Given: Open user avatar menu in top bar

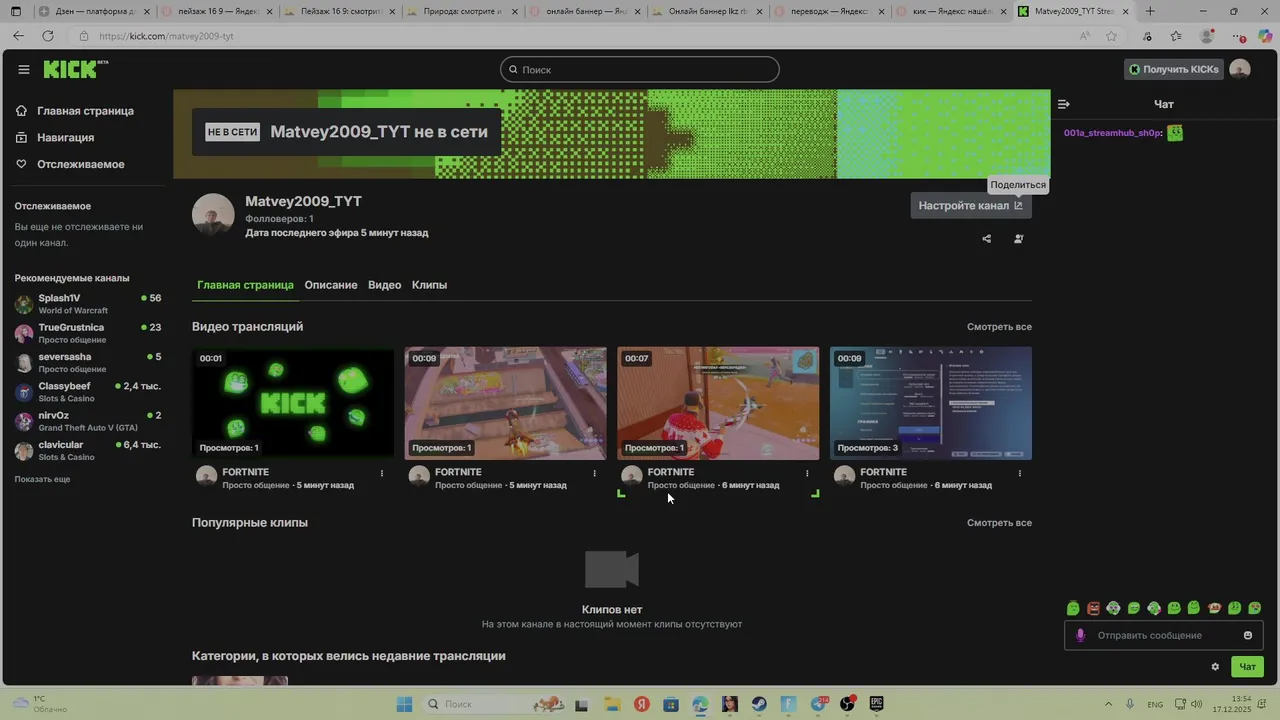Looking at the screenshot, I should pos(1240,69).
